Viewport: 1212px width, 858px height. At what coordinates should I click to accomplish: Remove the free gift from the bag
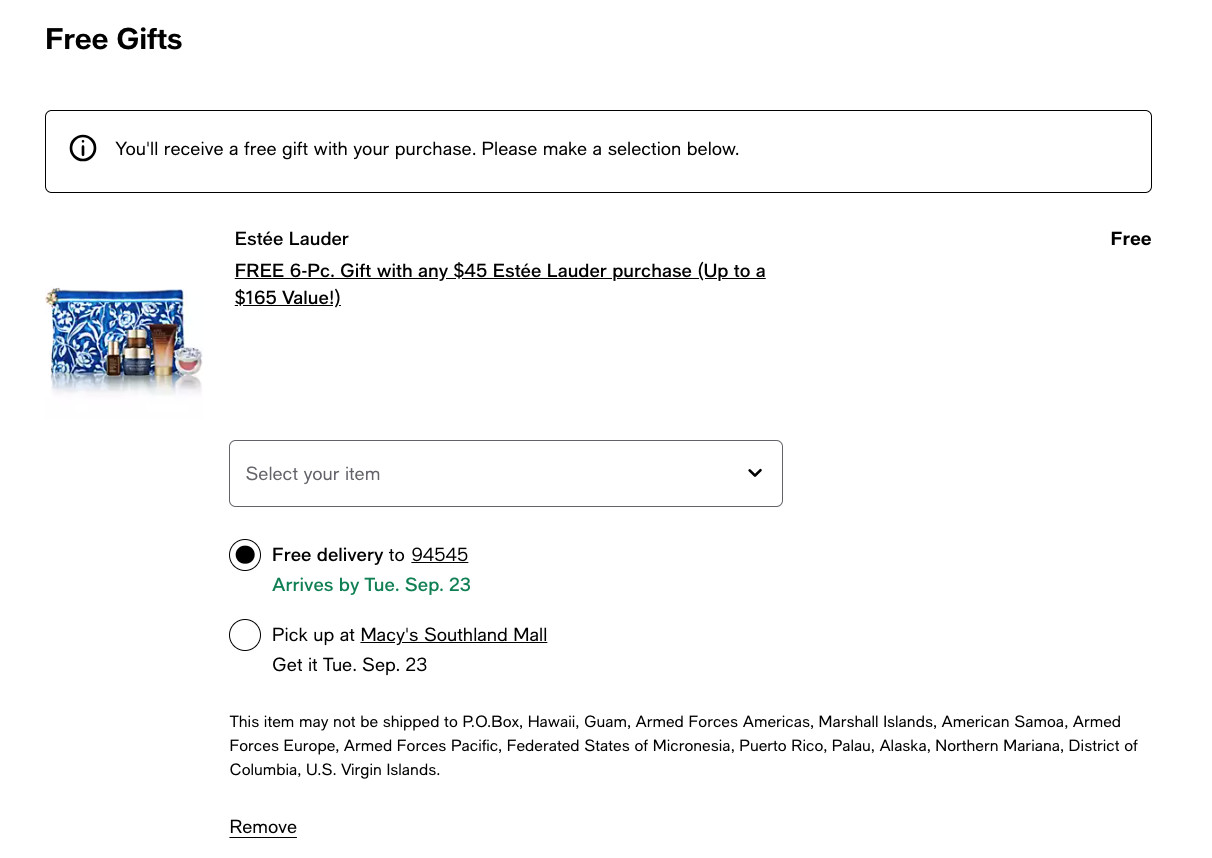(263, 827)
